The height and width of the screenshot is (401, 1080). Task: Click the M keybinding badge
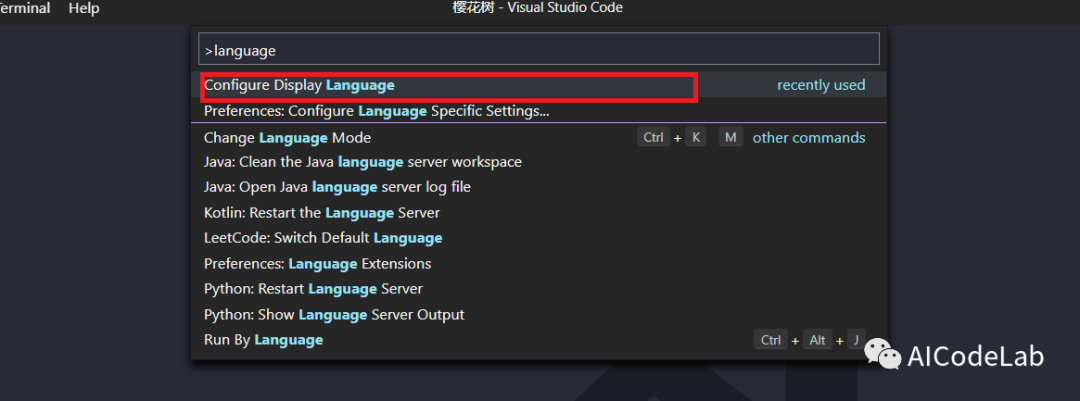coord(731,138)
